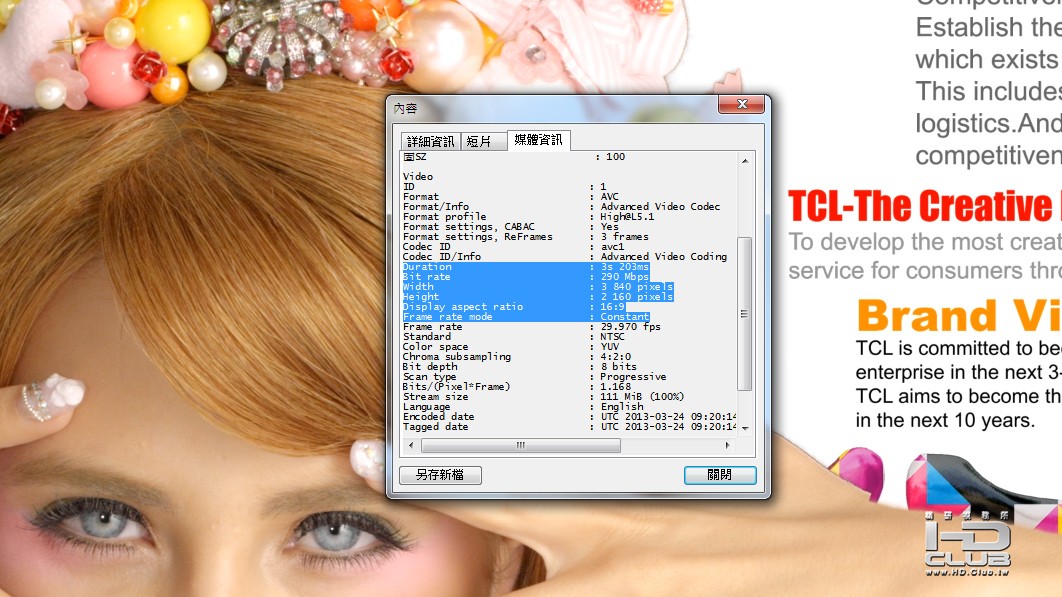Click the 'avc1' codec value
Image resolution: width=1062 pixels, height=597 pixels.
[x=612, y=247]
